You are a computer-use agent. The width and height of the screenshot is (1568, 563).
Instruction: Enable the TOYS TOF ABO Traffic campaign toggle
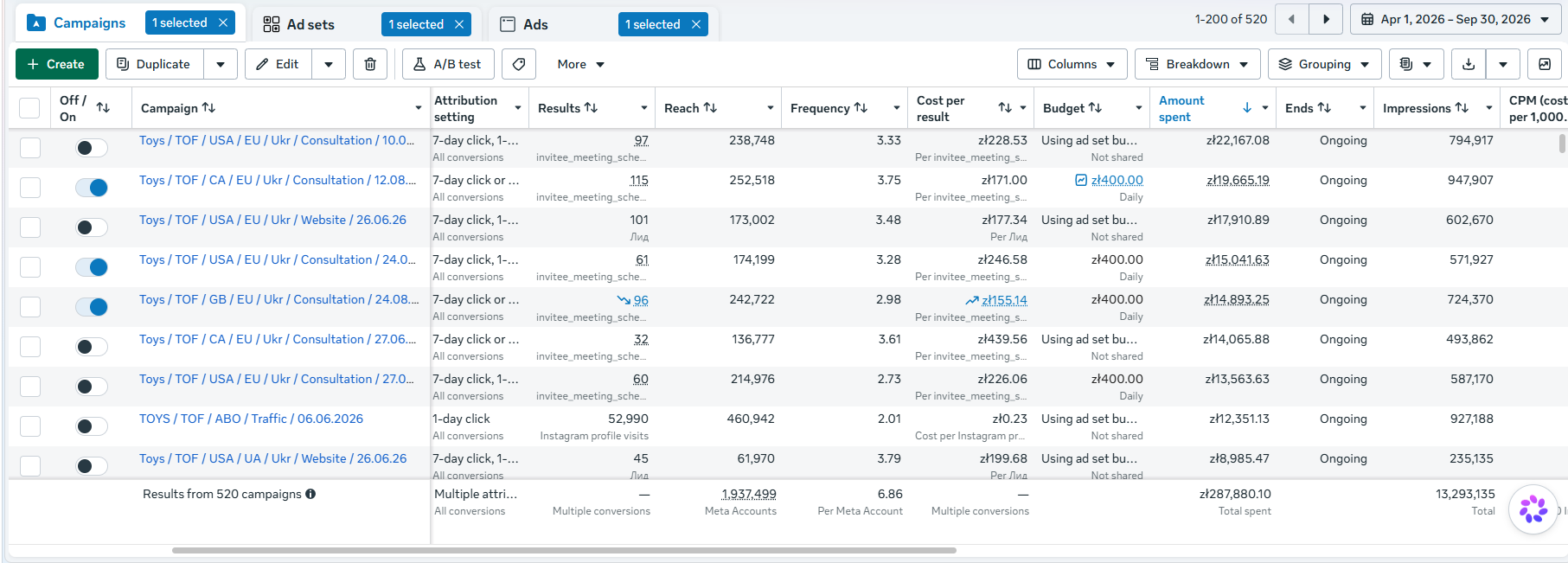pos(92,426)
